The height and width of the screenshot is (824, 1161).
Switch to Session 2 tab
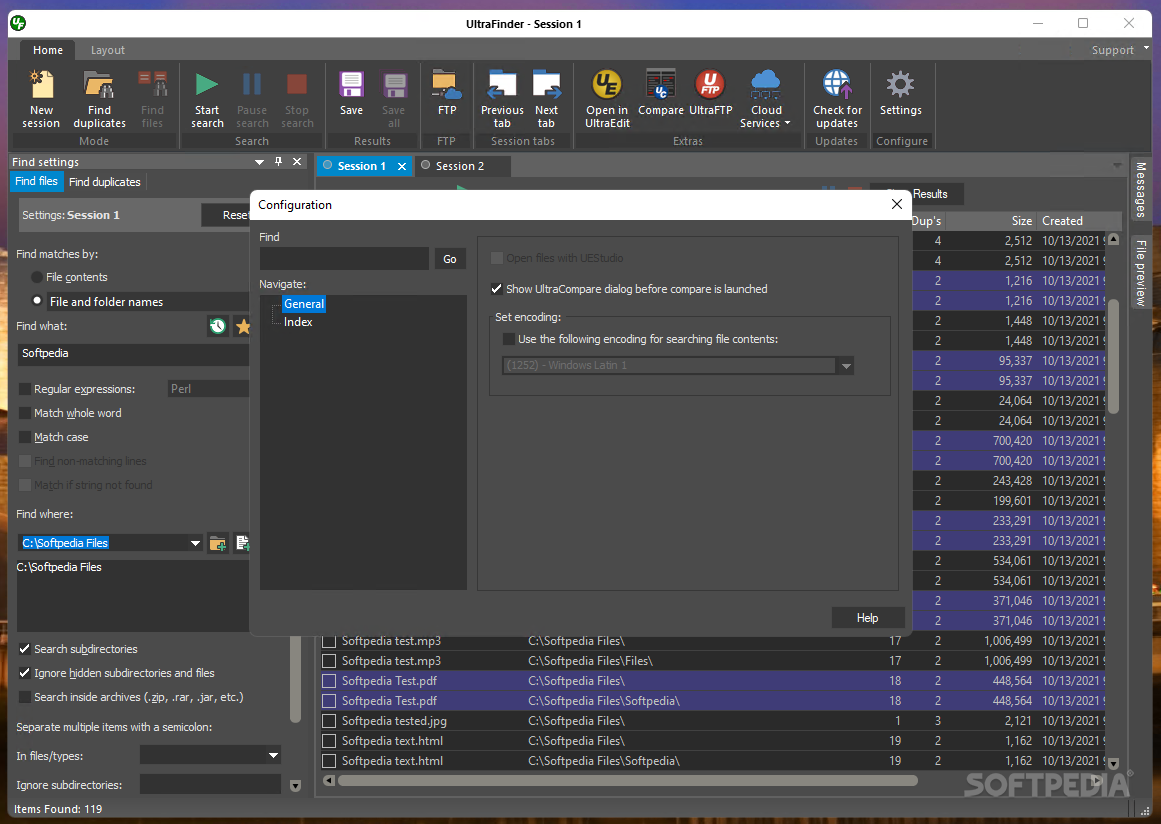pos(460,166)
